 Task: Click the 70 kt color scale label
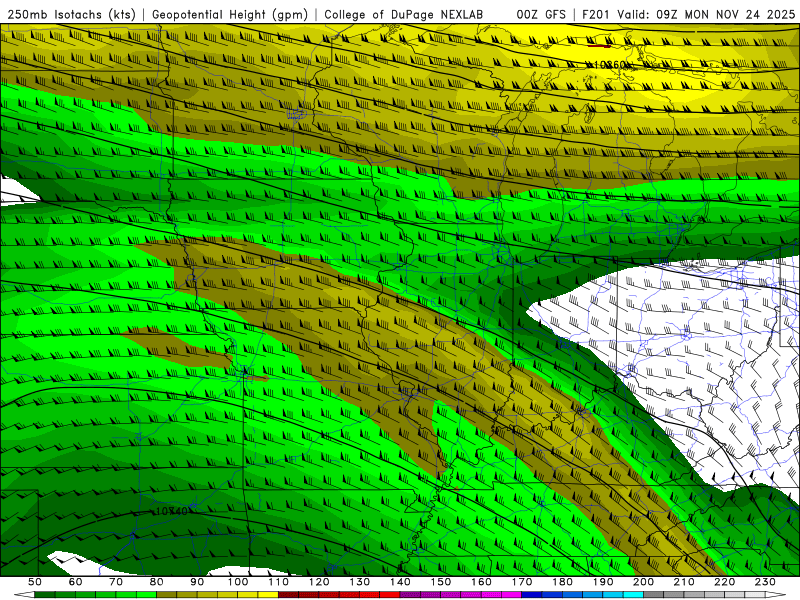pyautogui.click(x=116, y=582)
